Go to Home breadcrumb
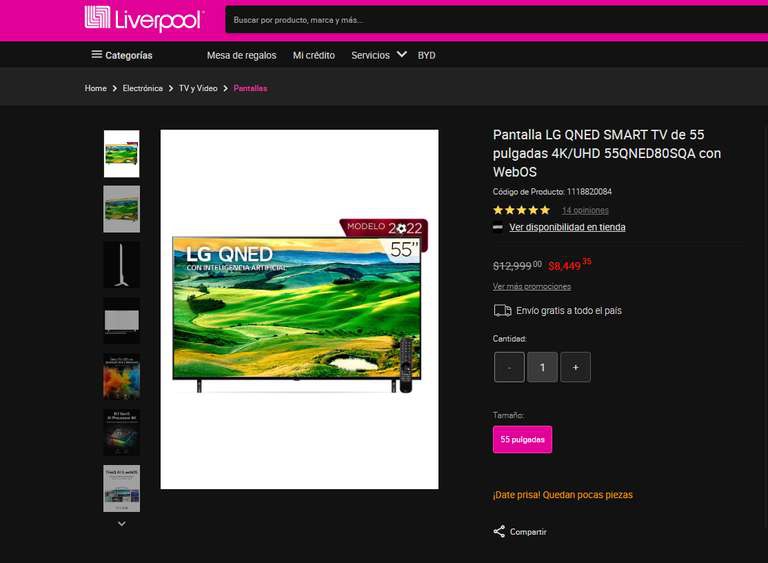The width and height of the screenshot is (768, 563). (x=96, y=88)
